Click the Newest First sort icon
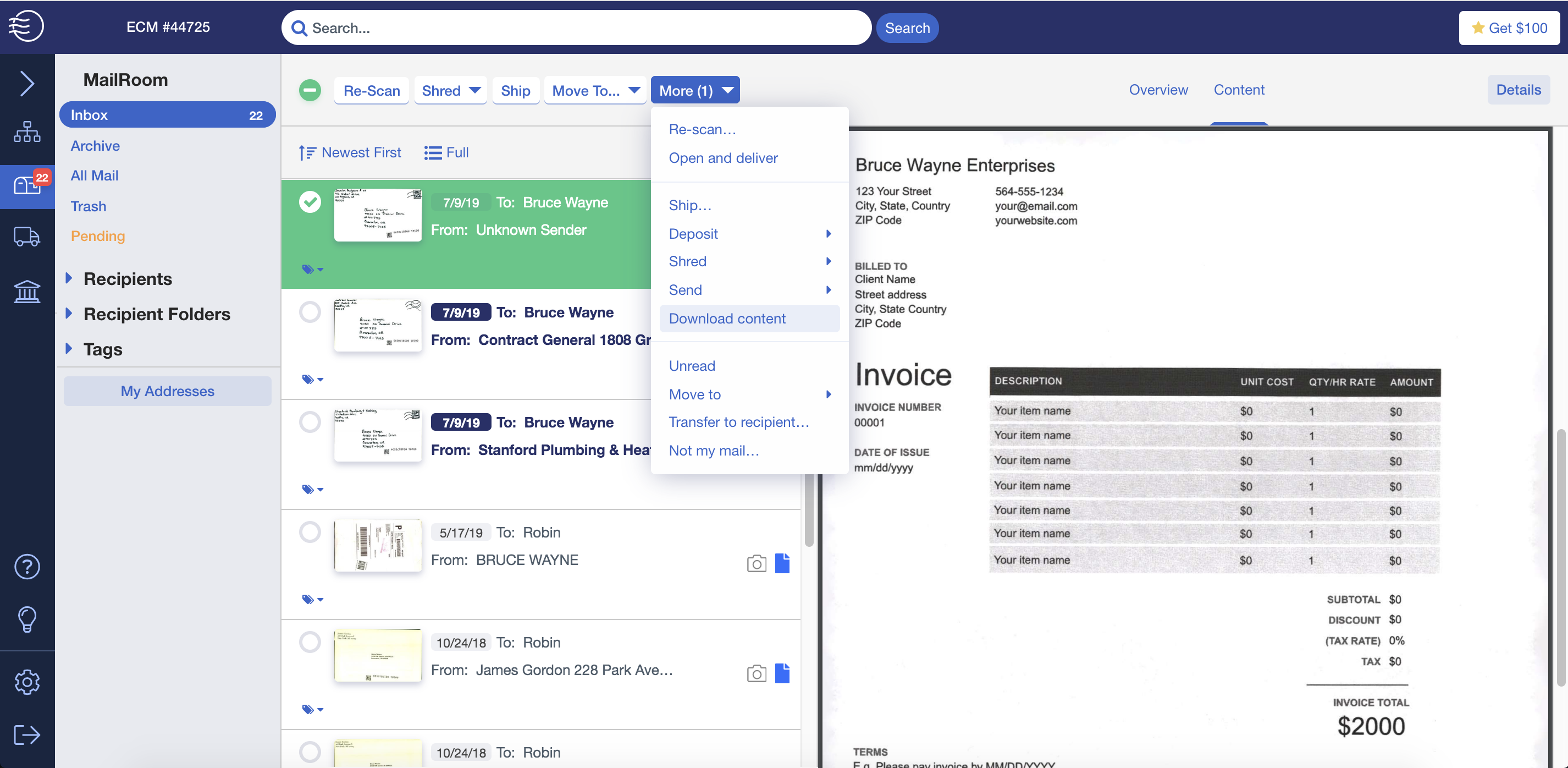Image resolution: width=1568 pixels, height=768 pixels. click(x=307, y=152)
